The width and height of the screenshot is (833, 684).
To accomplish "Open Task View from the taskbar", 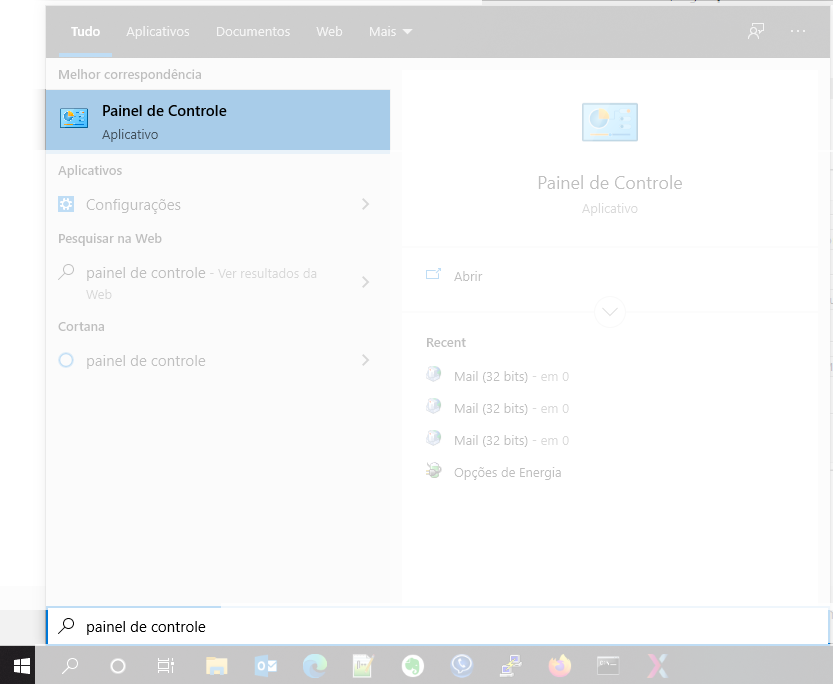I will click(166, 665).
